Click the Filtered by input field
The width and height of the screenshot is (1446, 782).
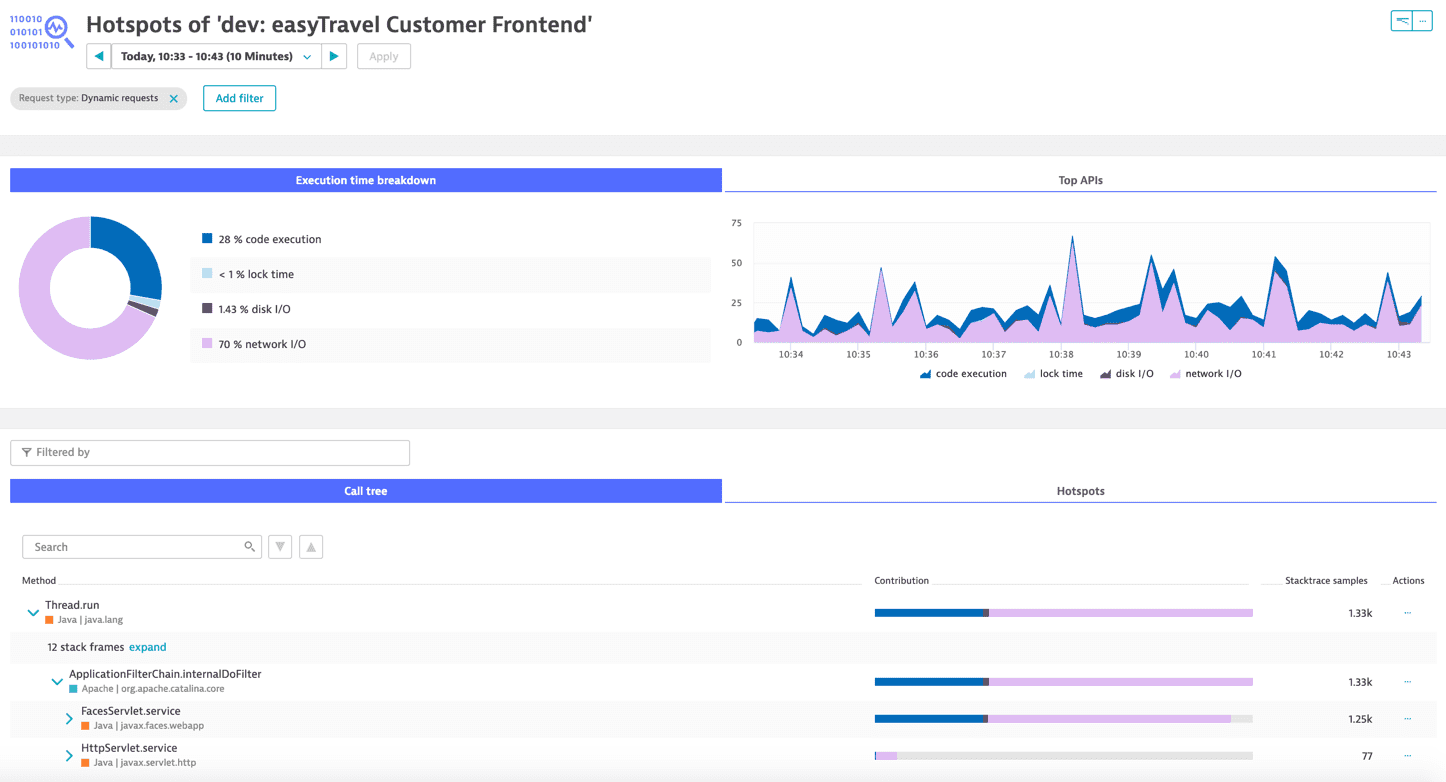click(210, 453)
